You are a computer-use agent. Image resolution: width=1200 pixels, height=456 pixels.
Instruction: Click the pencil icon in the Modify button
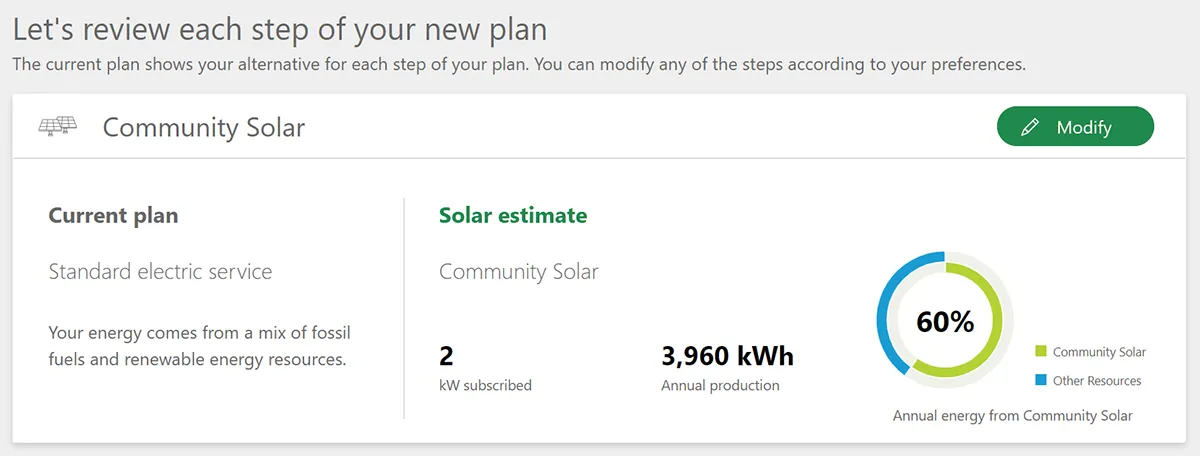tap(1030, 127)
